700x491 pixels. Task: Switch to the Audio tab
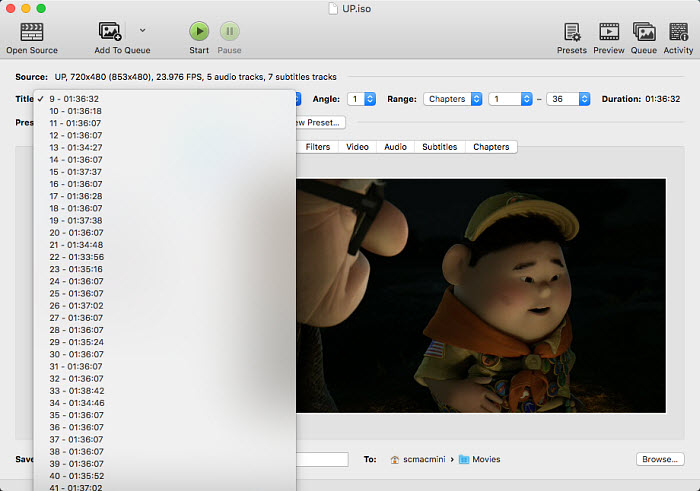coord(396,147)
